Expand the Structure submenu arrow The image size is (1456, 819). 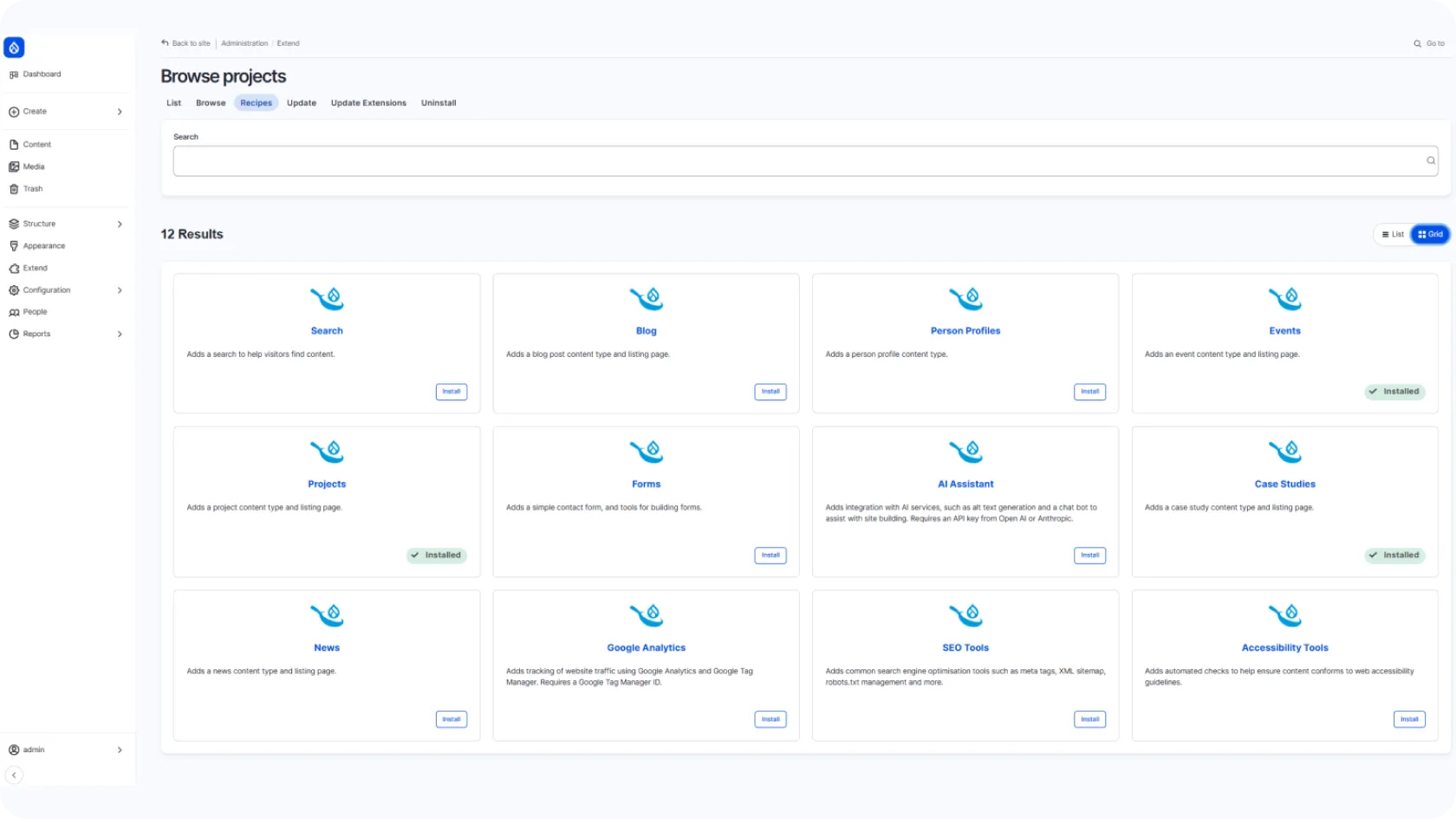click(120, 224)
